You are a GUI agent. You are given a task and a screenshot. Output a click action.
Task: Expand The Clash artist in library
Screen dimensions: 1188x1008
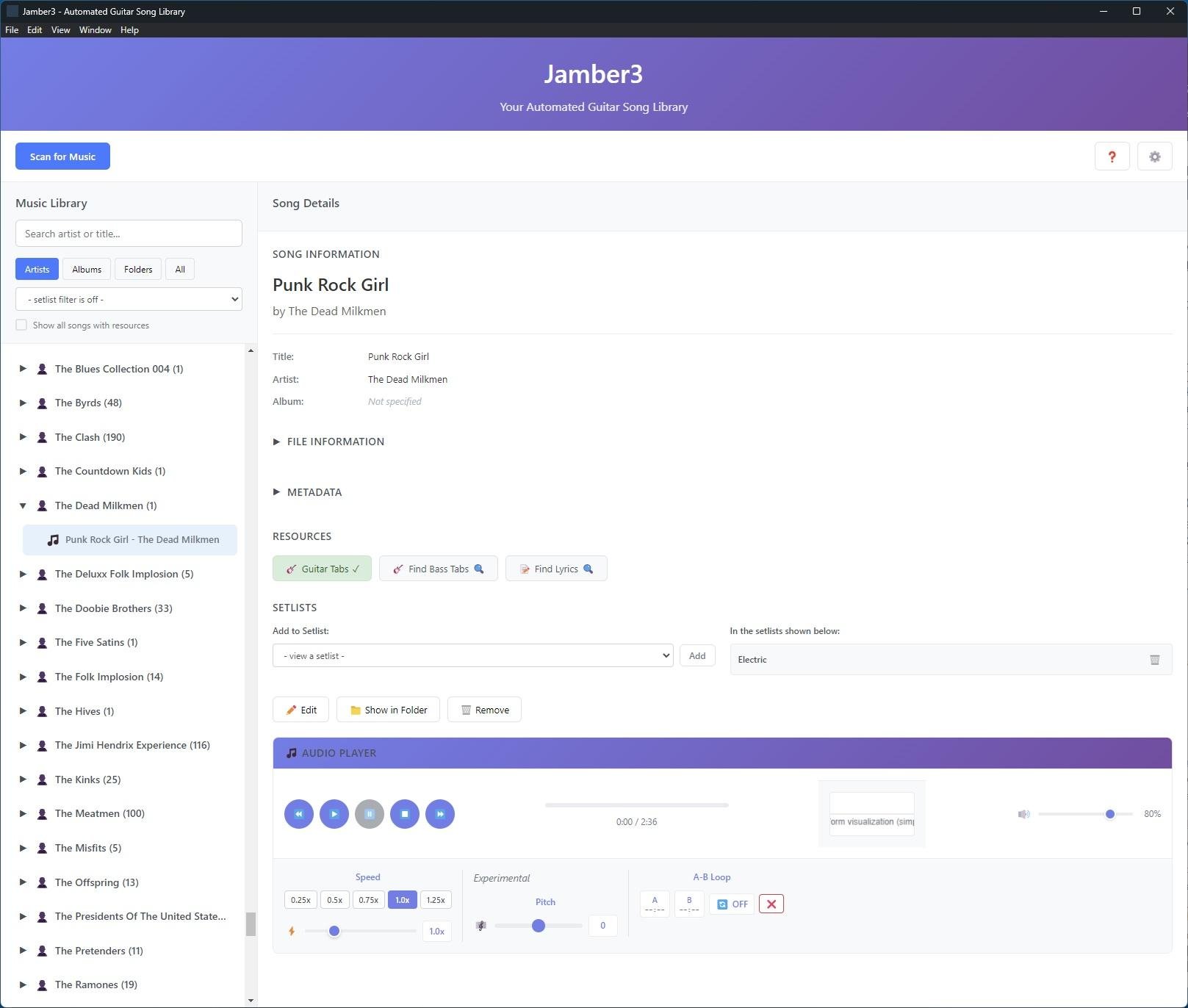point(23,437)
